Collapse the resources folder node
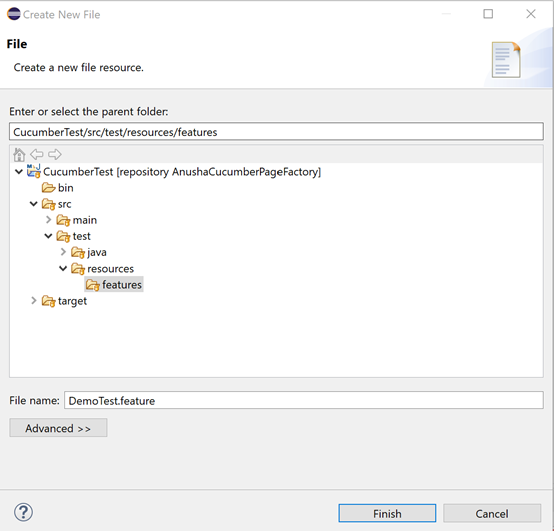Image resolution: width=554 pixels, height=531 pixels. click(x=63, y=269)
